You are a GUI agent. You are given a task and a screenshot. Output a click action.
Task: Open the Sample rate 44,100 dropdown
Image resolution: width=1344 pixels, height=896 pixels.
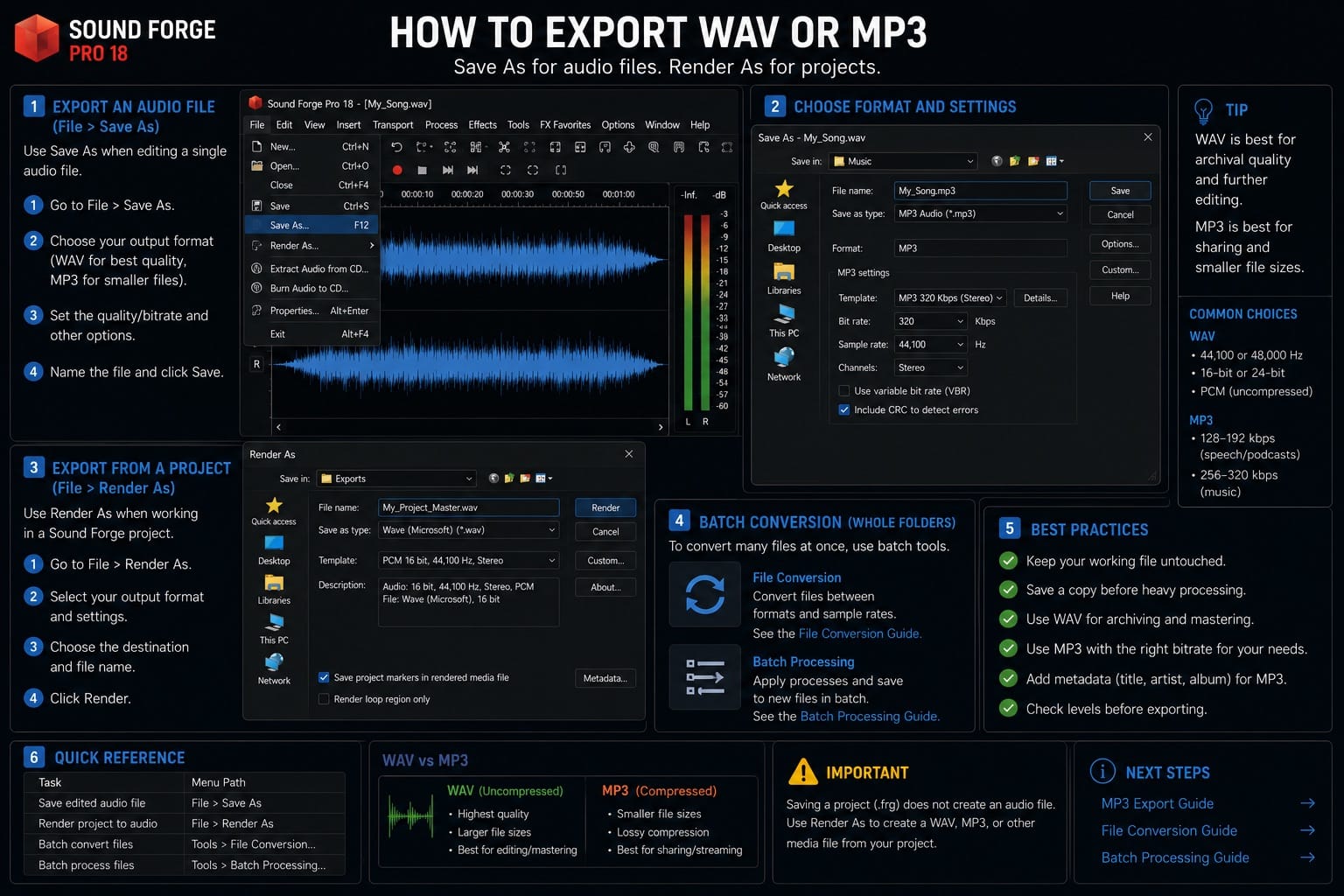click(x=931, y=345)
